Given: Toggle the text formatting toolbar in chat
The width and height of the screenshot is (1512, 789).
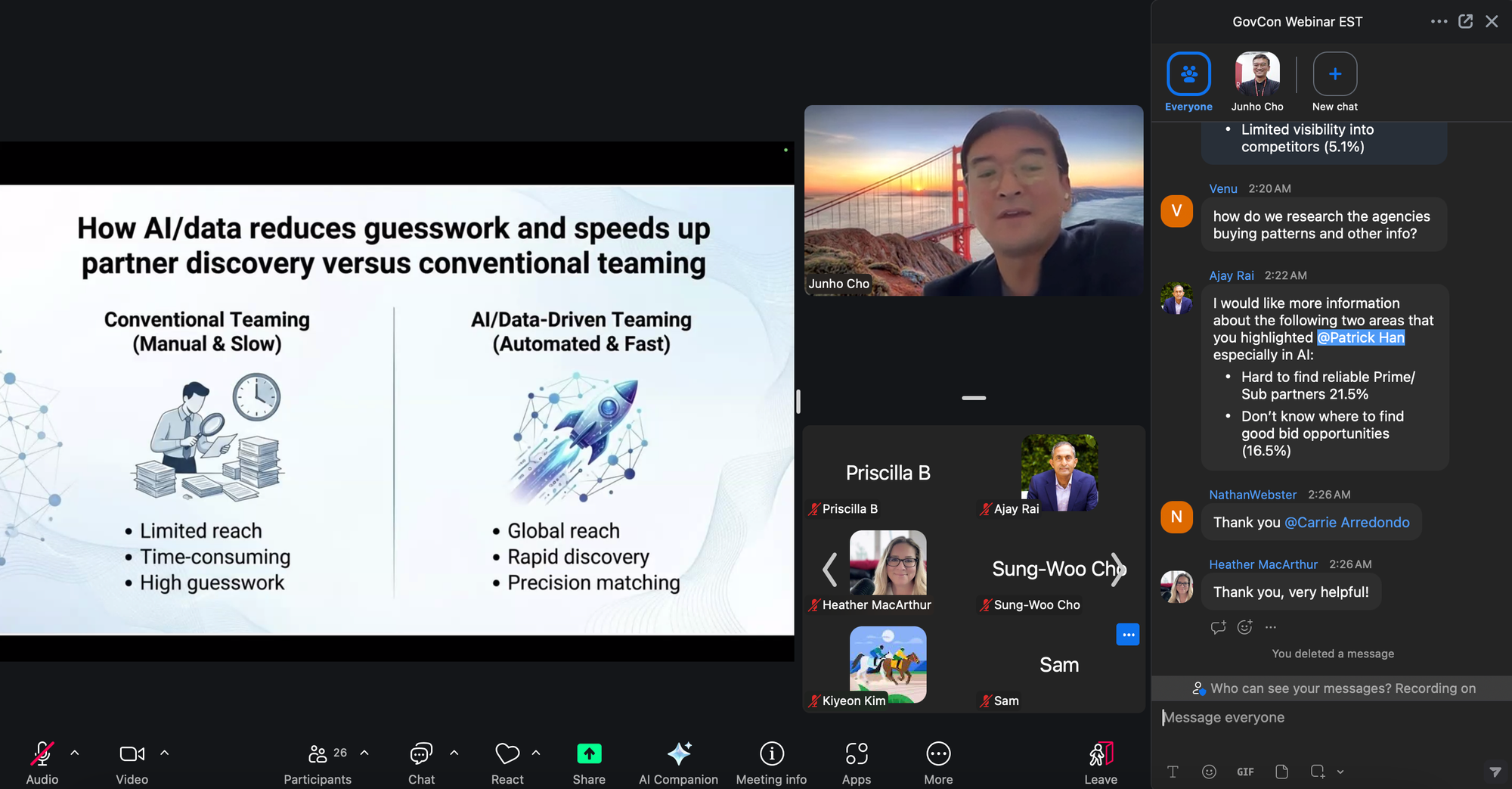Looking at the screenshot, I should pyautogui.click(x=1173, y=772).
